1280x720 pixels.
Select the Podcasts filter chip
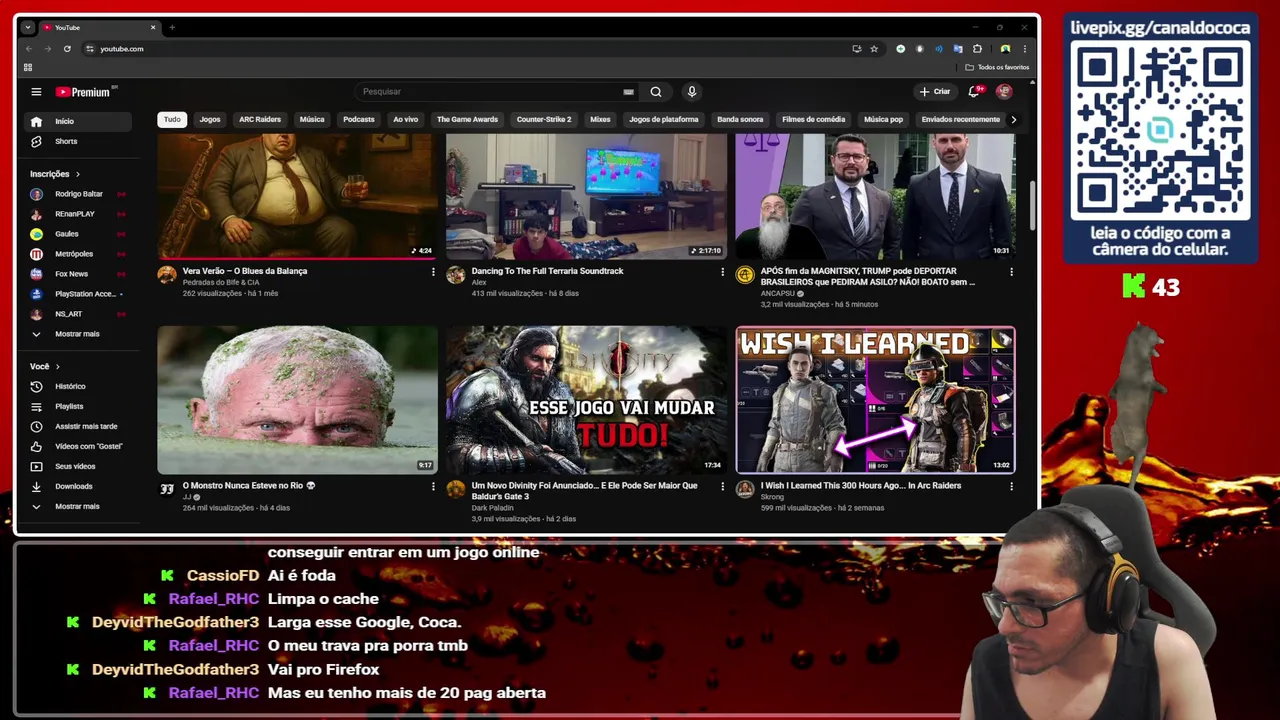click(x=359, y=119)
